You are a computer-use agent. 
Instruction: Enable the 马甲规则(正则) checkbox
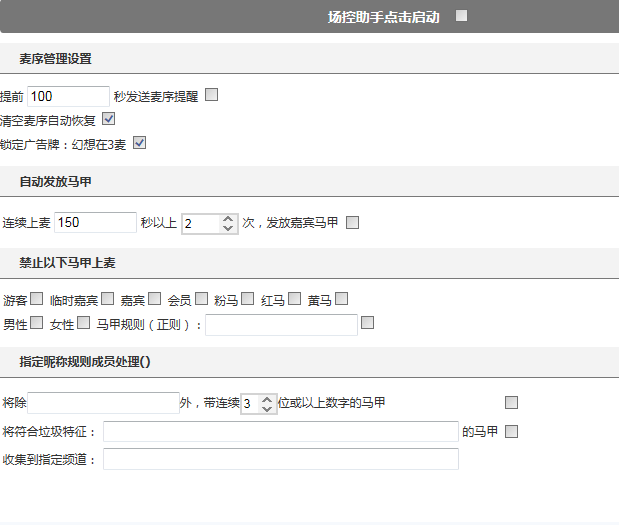tap(368, 322)
